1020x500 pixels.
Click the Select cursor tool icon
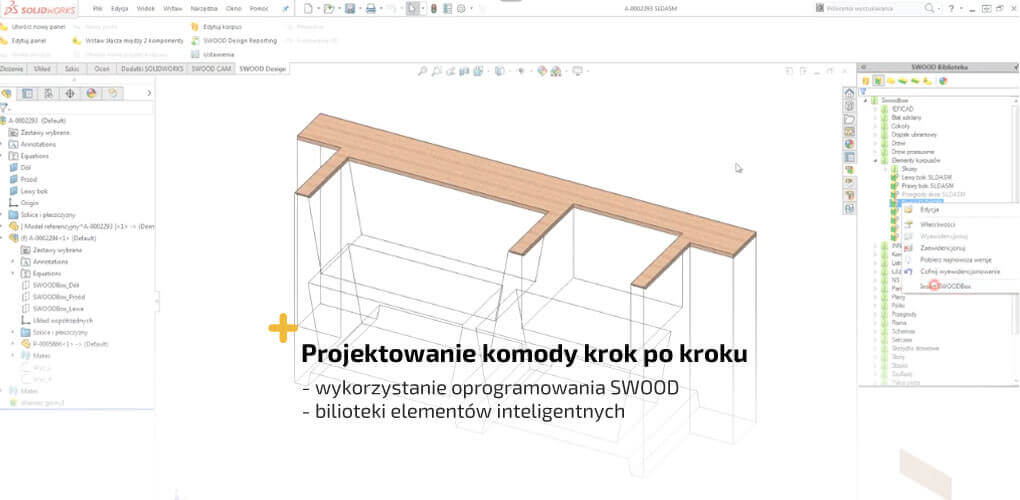pyautogui.click(x=412, y=9)
